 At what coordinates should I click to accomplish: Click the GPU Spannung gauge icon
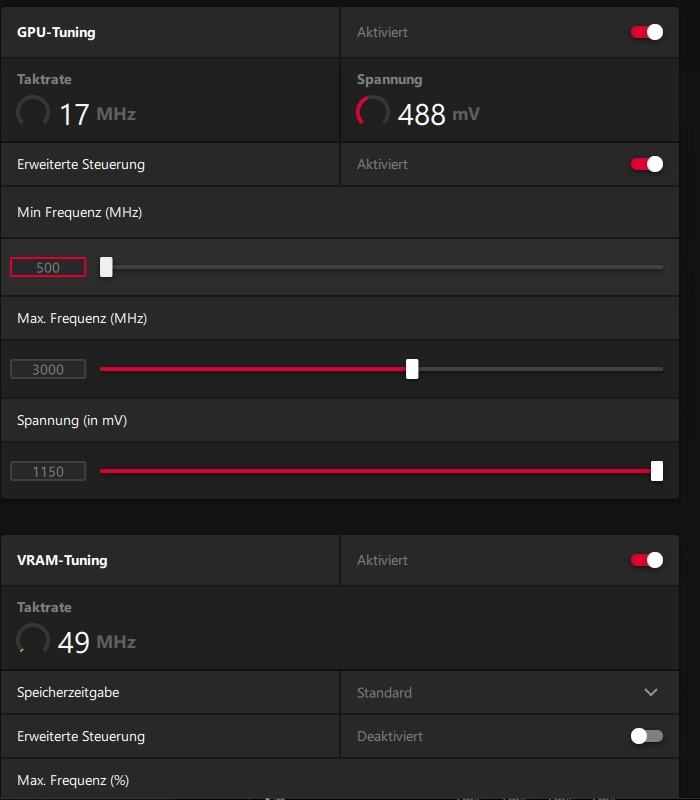(373, 113)
